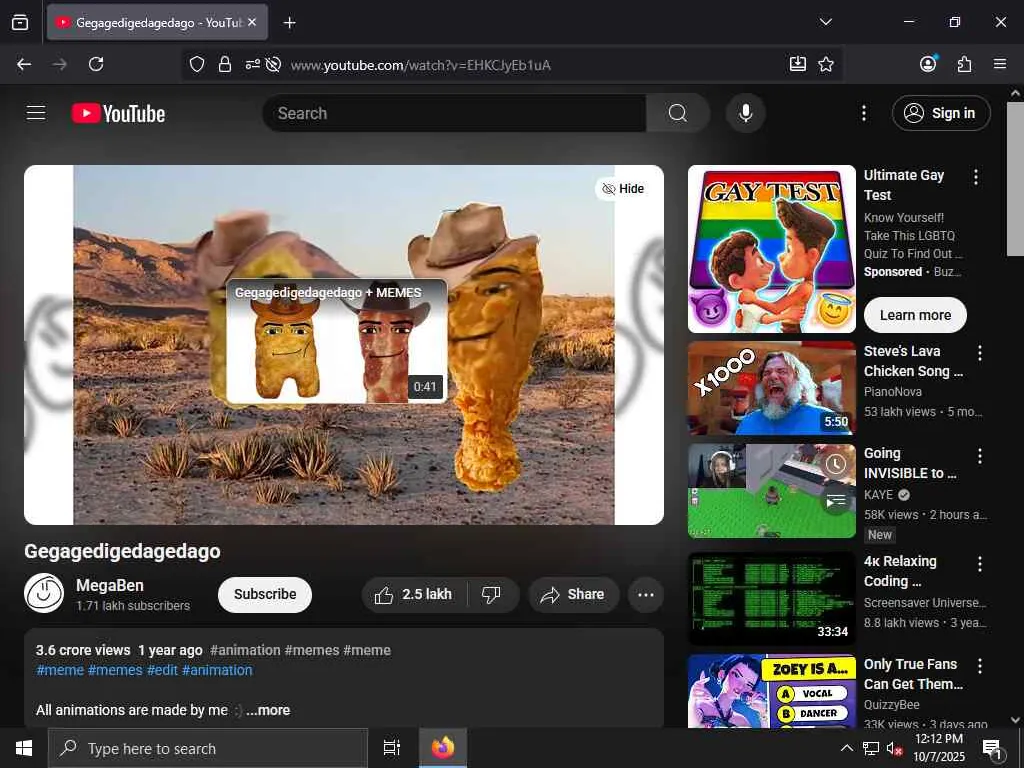Share the video
Screen dimensions: 1024x768
(x=573, y=594)
